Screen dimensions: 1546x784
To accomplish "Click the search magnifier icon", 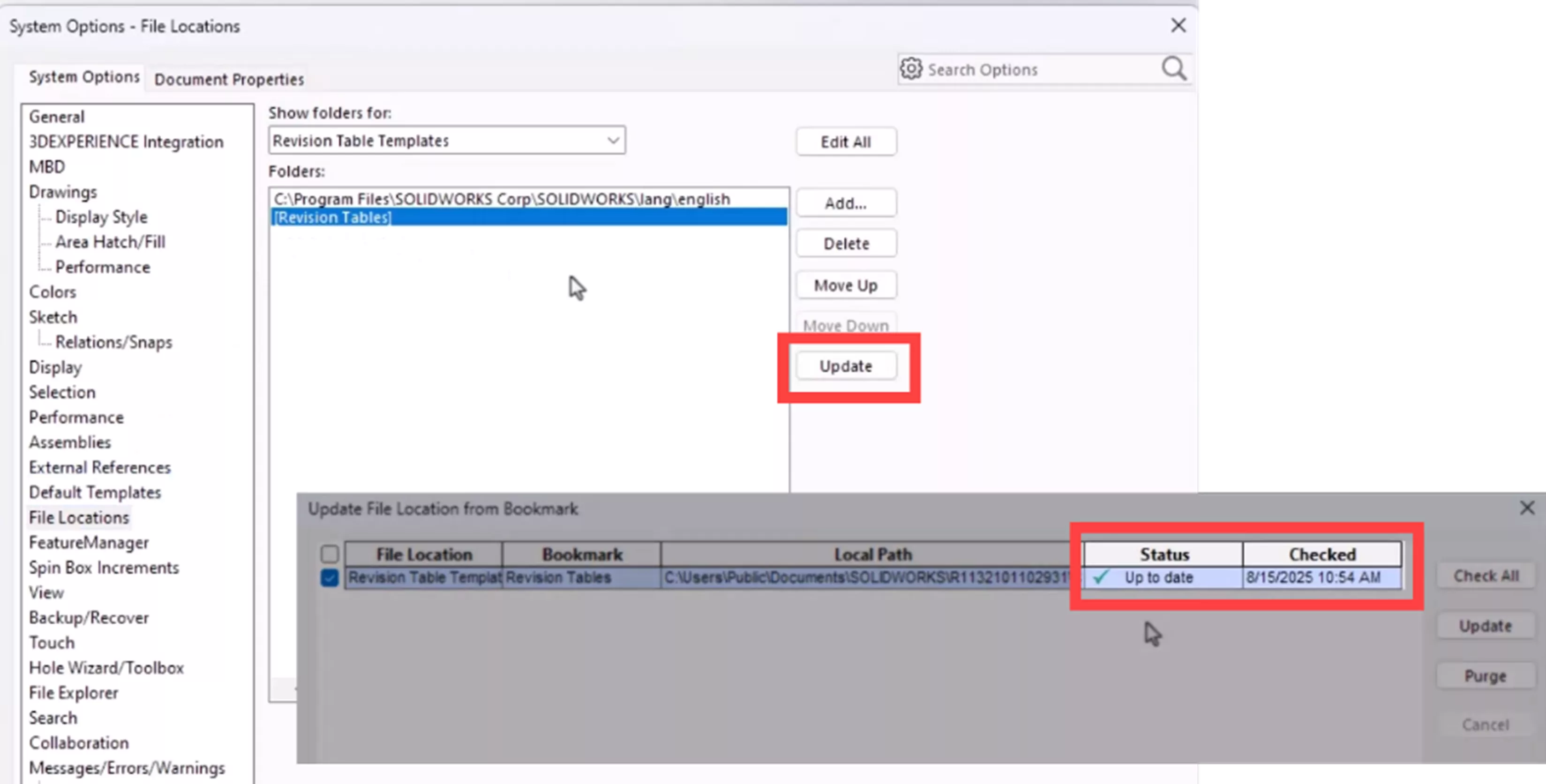I will 1173,68.
